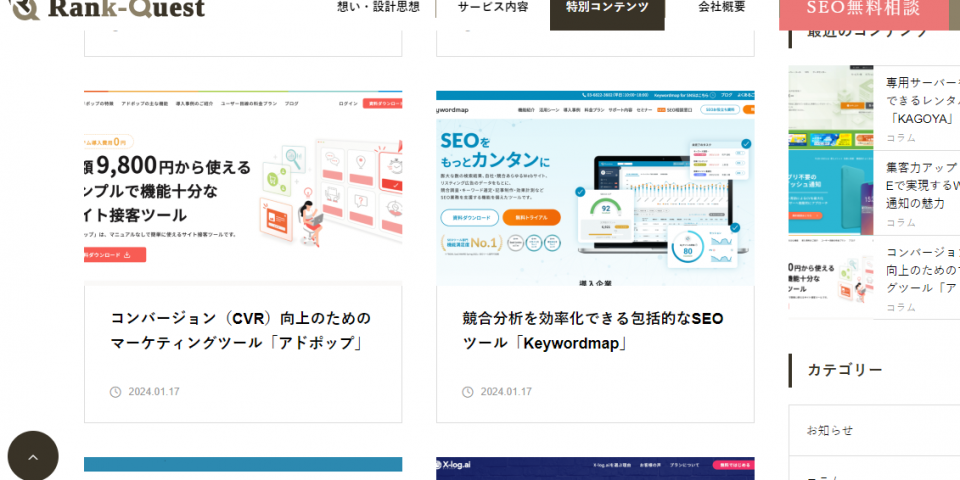The height and width of the screenshot is (480, 960).
Task: Open the X-log.ai article thumbnail
Action: tap(595, 468)
